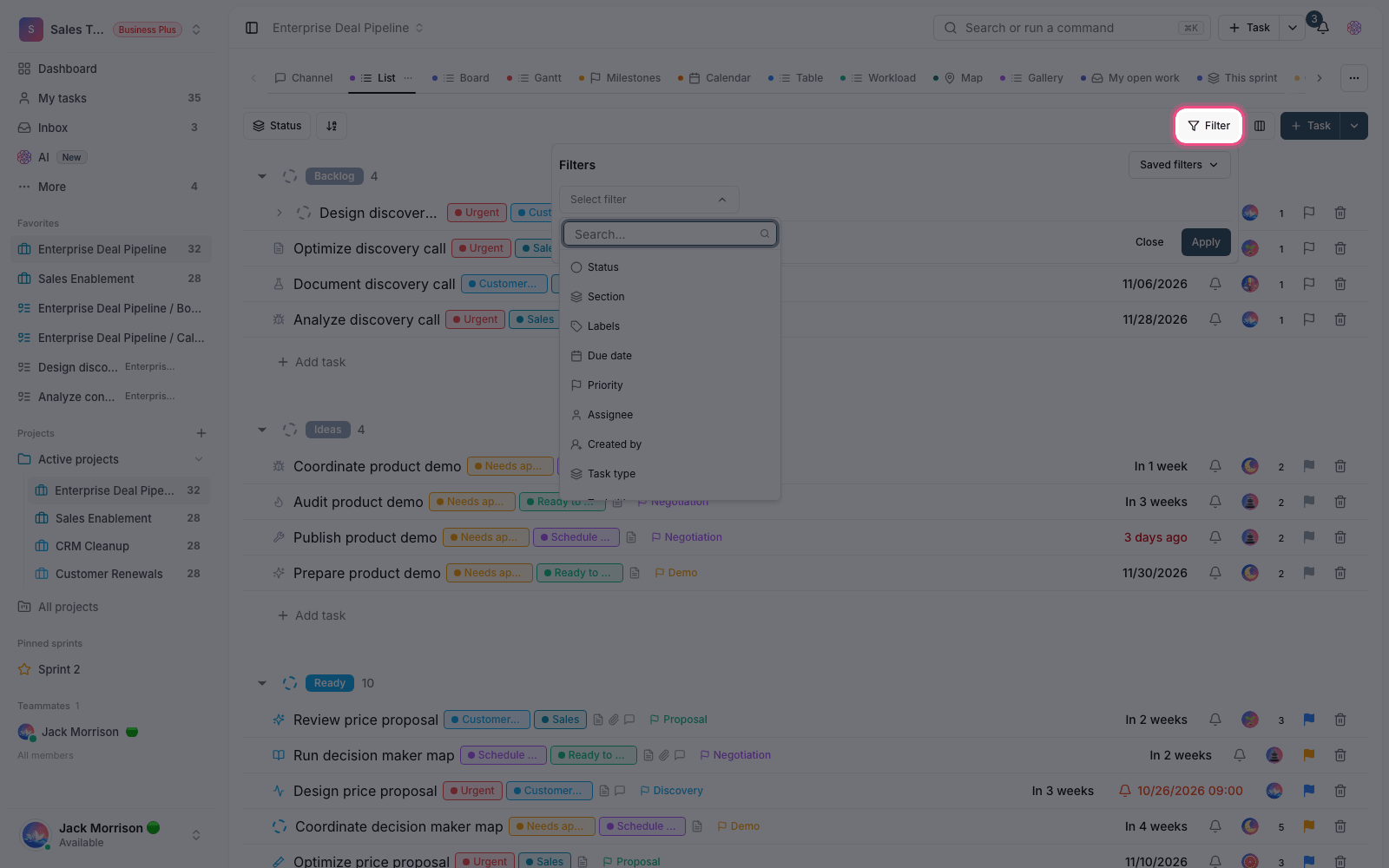Click the sort order icon button
Image resolution: width=1389 pixels, height=868 pixels.
(332, 126)
